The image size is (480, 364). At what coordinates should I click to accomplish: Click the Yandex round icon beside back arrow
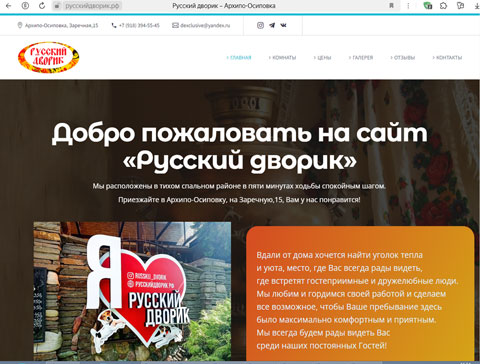coord(25,6)
